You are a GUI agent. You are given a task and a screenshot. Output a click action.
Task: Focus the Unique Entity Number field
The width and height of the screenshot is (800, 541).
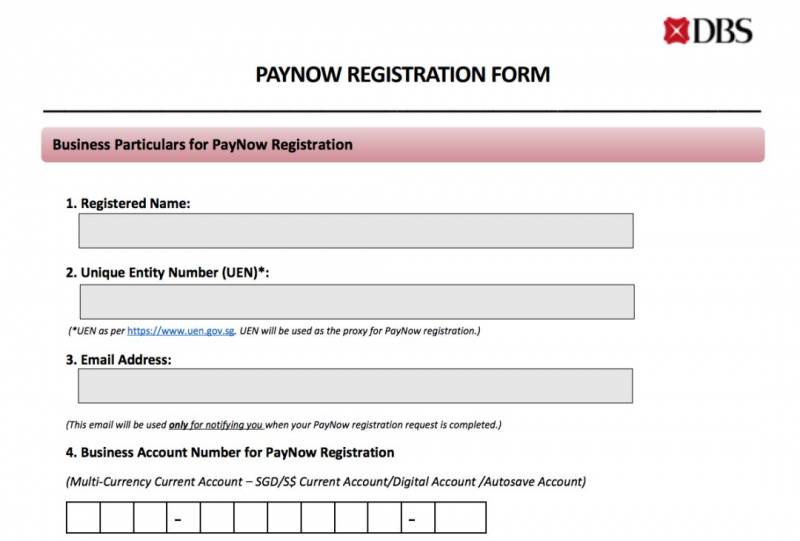355,301
